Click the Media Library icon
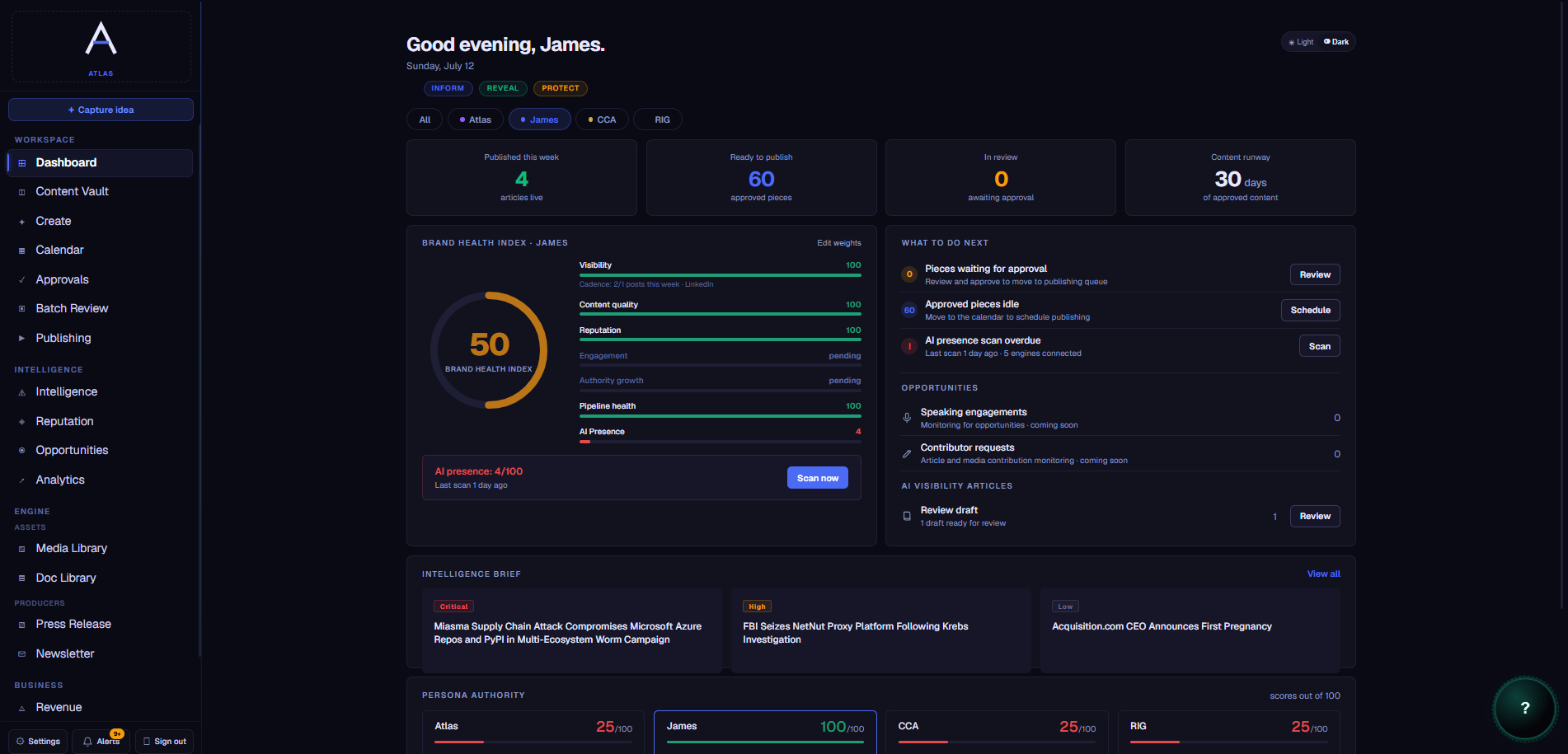1568x754 pixels. point(22,549)
